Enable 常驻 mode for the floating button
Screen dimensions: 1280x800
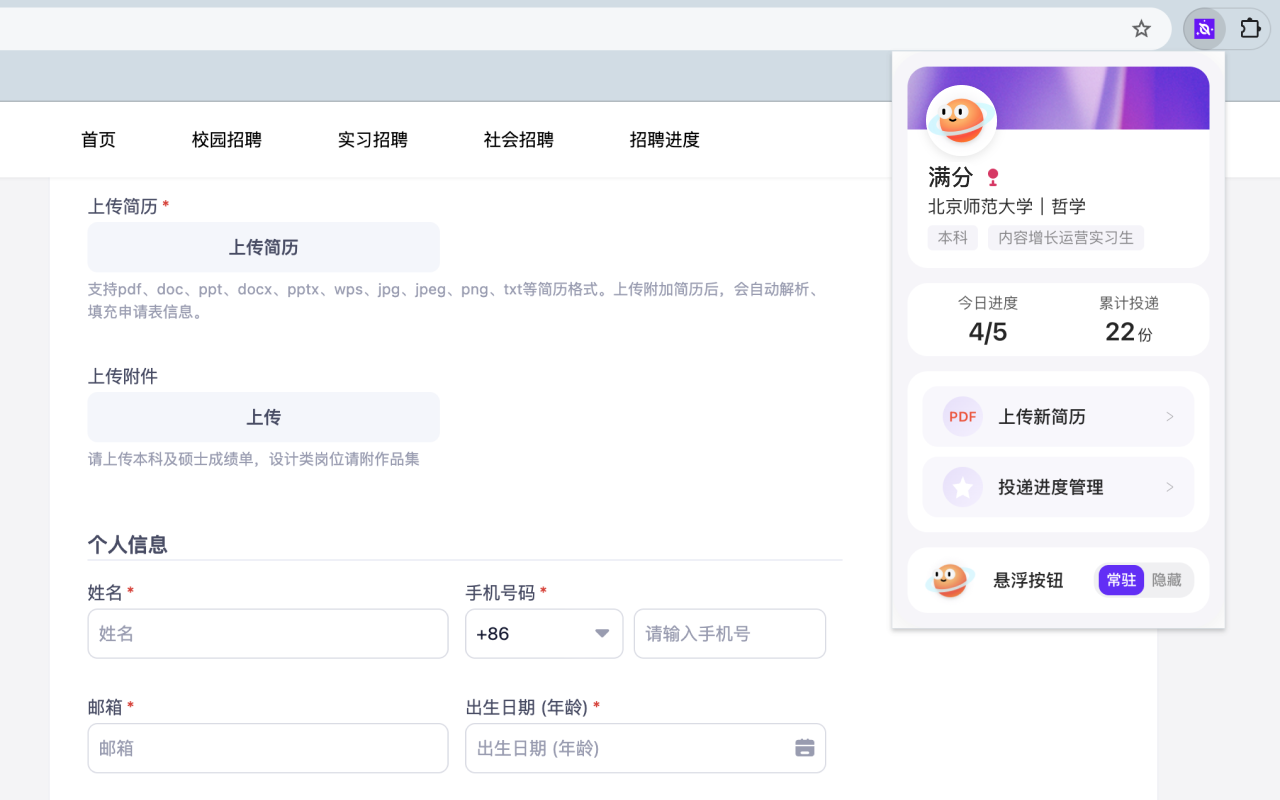pos(1121,580)
